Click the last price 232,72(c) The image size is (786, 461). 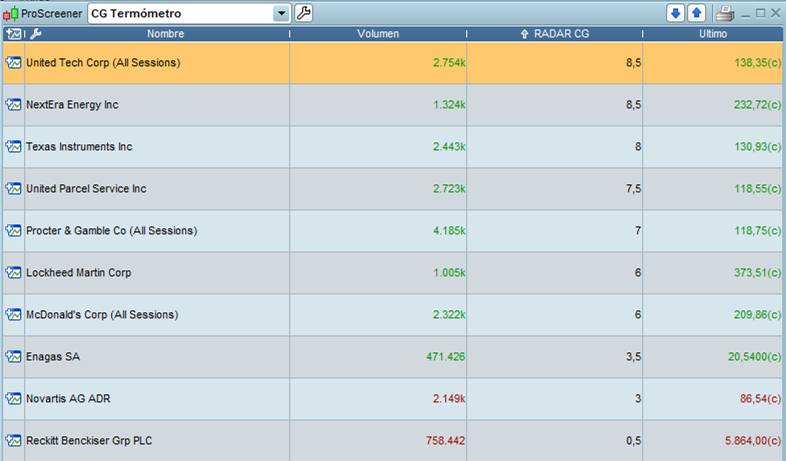point(758,105)
